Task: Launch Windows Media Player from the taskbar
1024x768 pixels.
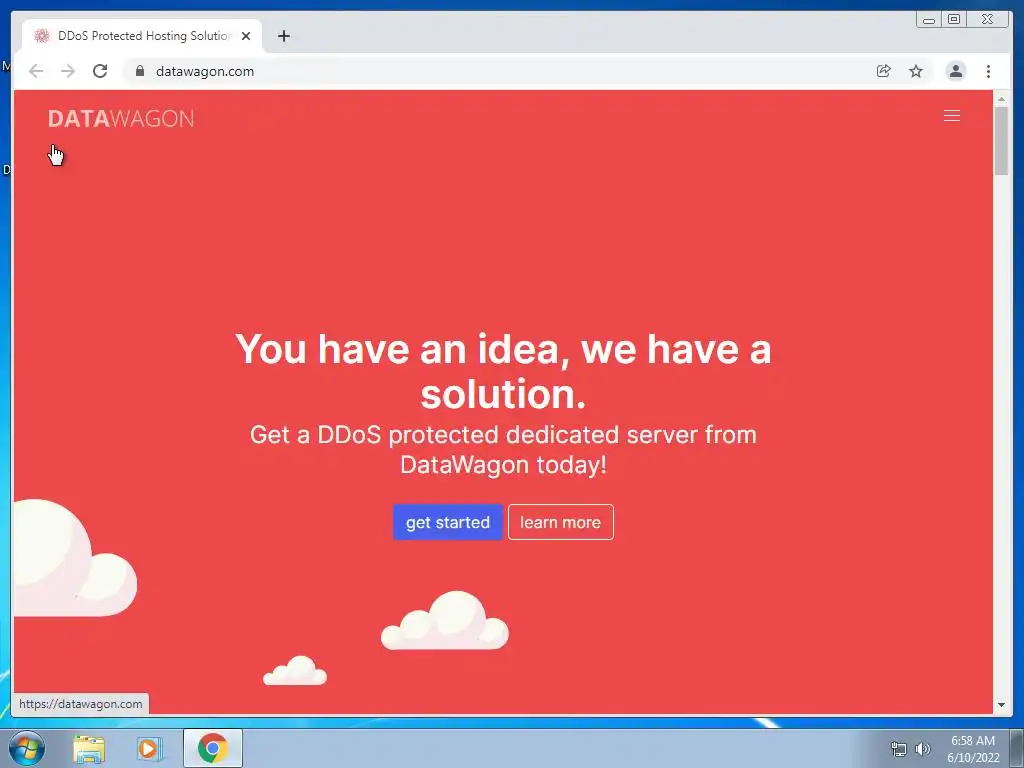Action: (150, 748)
